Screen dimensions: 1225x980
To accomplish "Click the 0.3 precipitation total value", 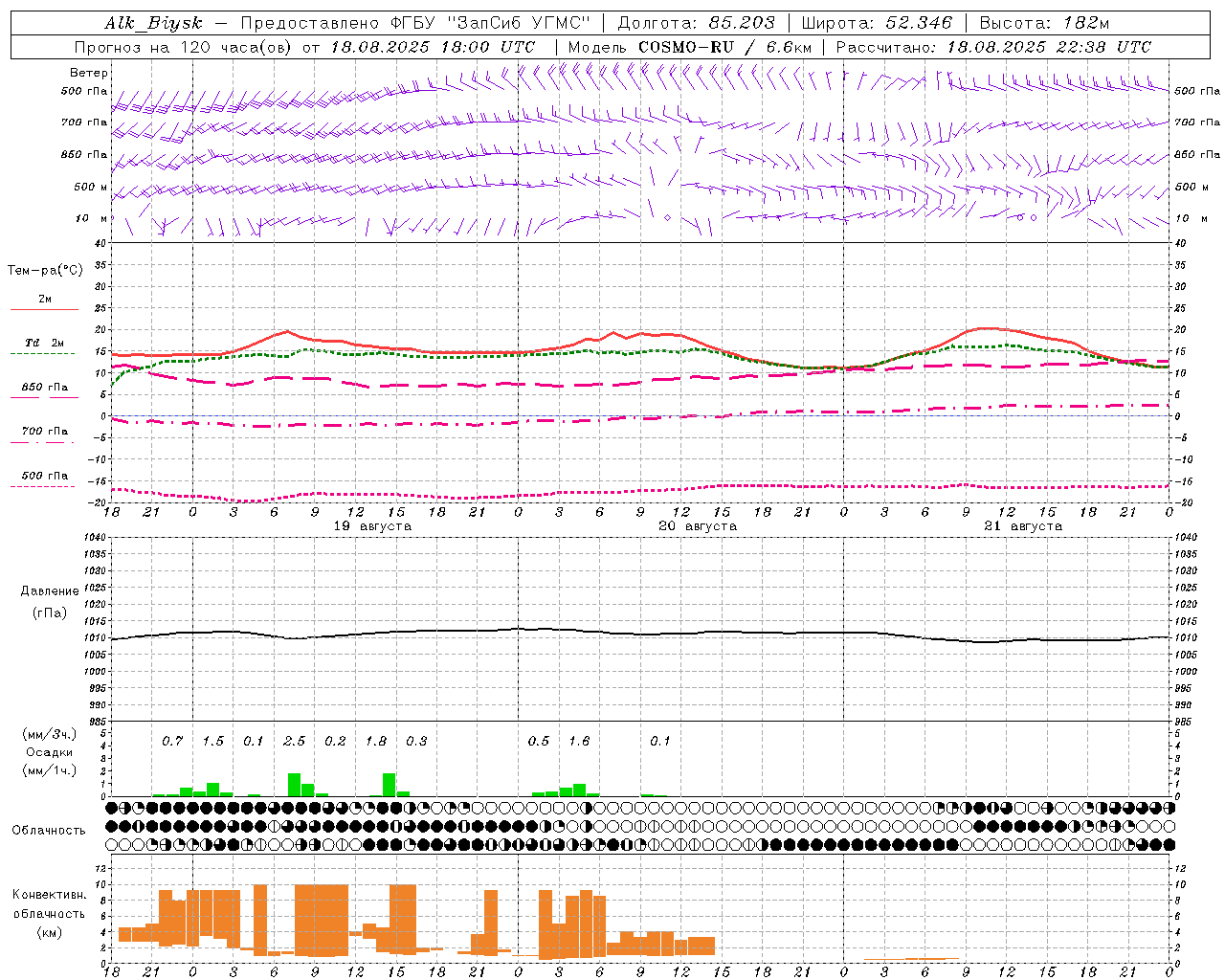I will coord(416,741).
